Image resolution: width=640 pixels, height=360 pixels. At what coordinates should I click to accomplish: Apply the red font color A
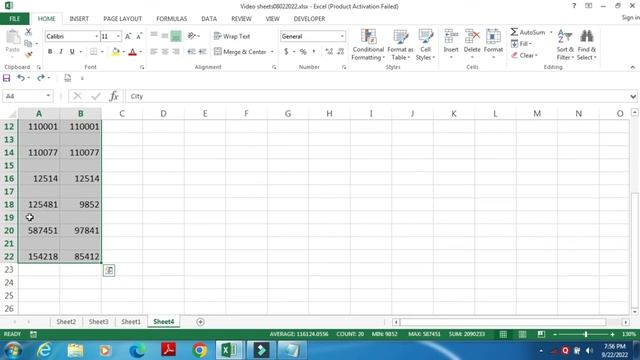[132, 52]
